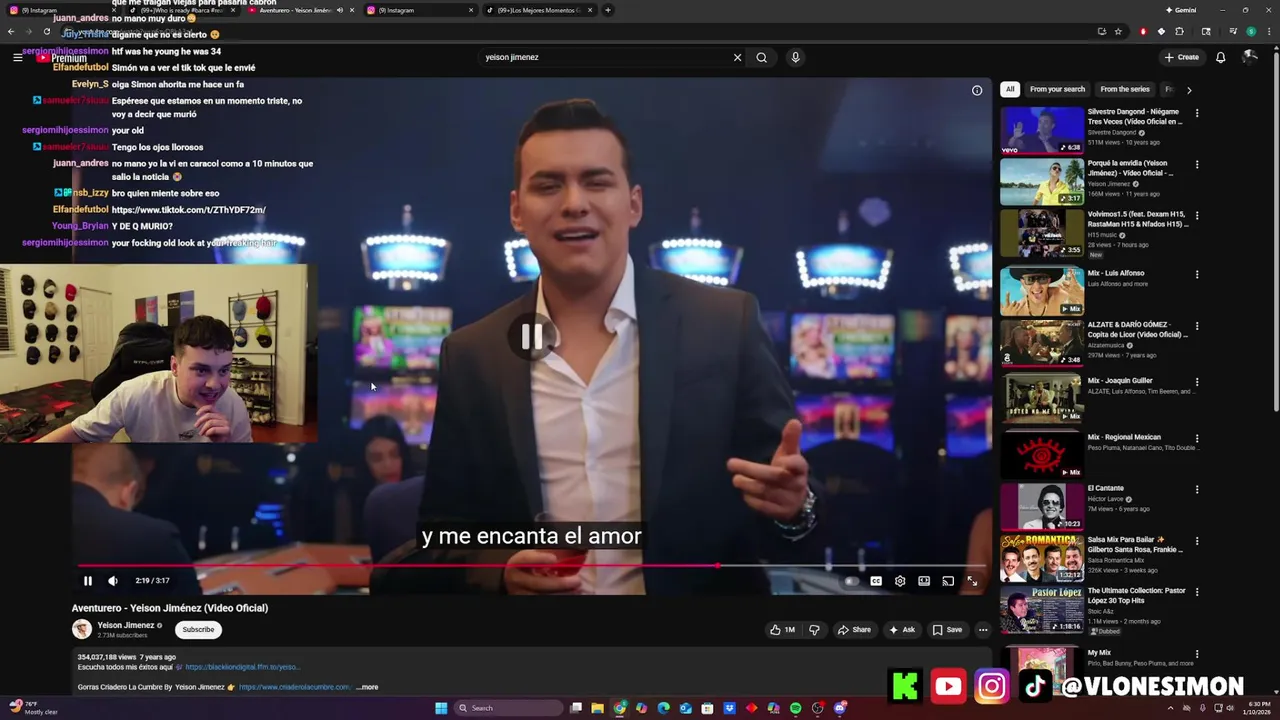Start voice search with microphone
The height and width of the screenshot is (720, 1280).
point(795,57)
